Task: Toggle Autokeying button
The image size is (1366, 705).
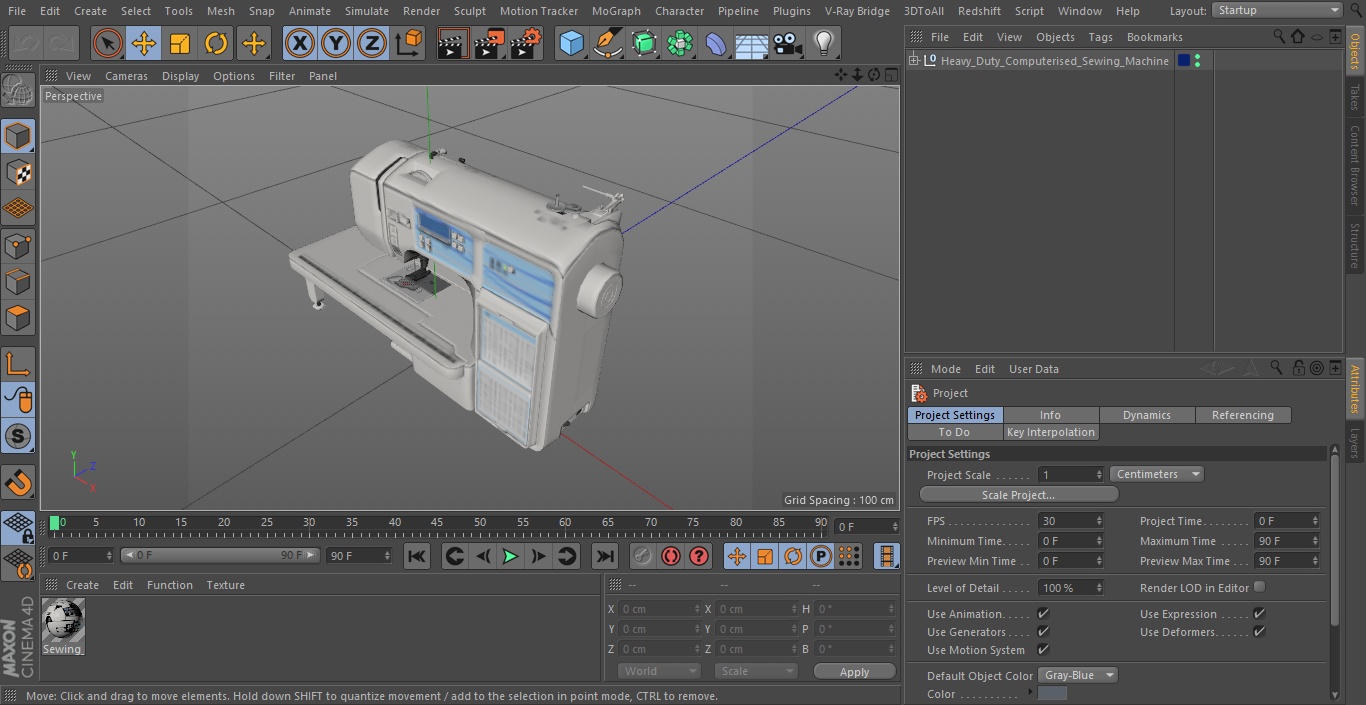Action: click(671, 556)
